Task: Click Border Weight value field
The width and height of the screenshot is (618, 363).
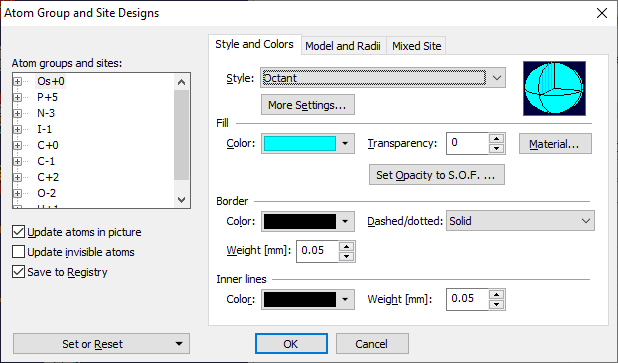Action: (x=317, y=251)
